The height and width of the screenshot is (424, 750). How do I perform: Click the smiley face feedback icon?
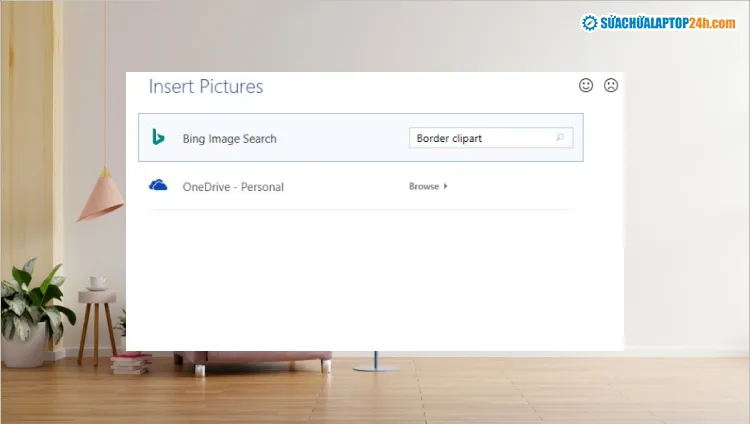click(x=586, y=86)
